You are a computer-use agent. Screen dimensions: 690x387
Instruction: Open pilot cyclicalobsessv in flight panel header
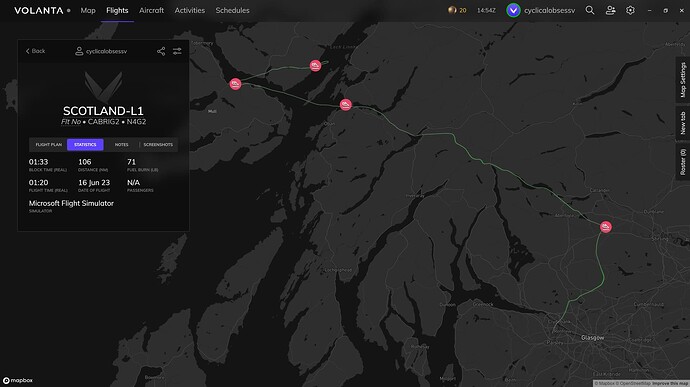[101, 52]
